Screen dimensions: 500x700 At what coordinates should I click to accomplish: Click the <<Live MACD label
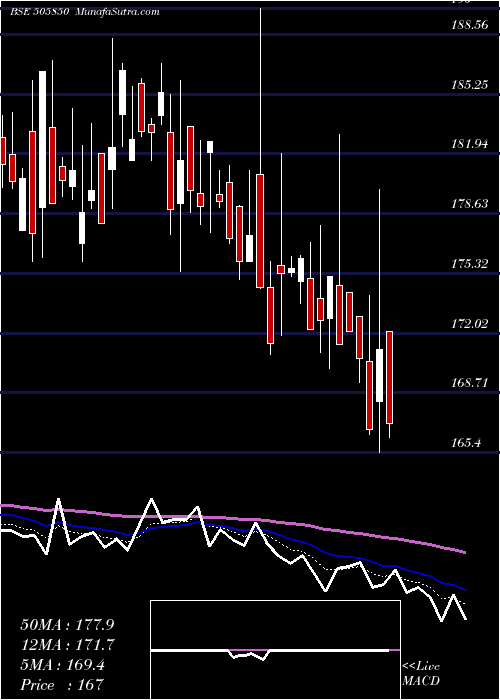(421, 674)
